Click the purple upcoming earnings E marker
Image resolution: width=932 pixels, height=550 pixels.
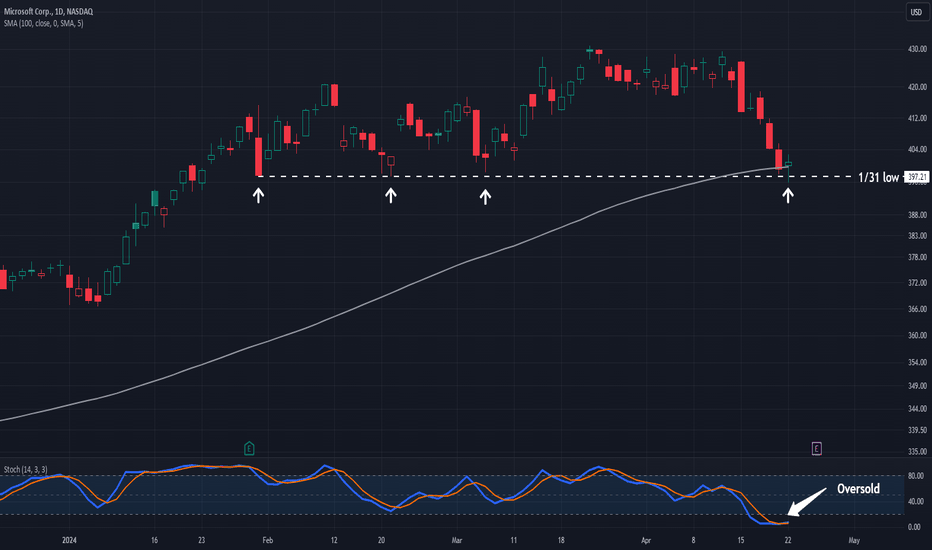click(817, 448)
